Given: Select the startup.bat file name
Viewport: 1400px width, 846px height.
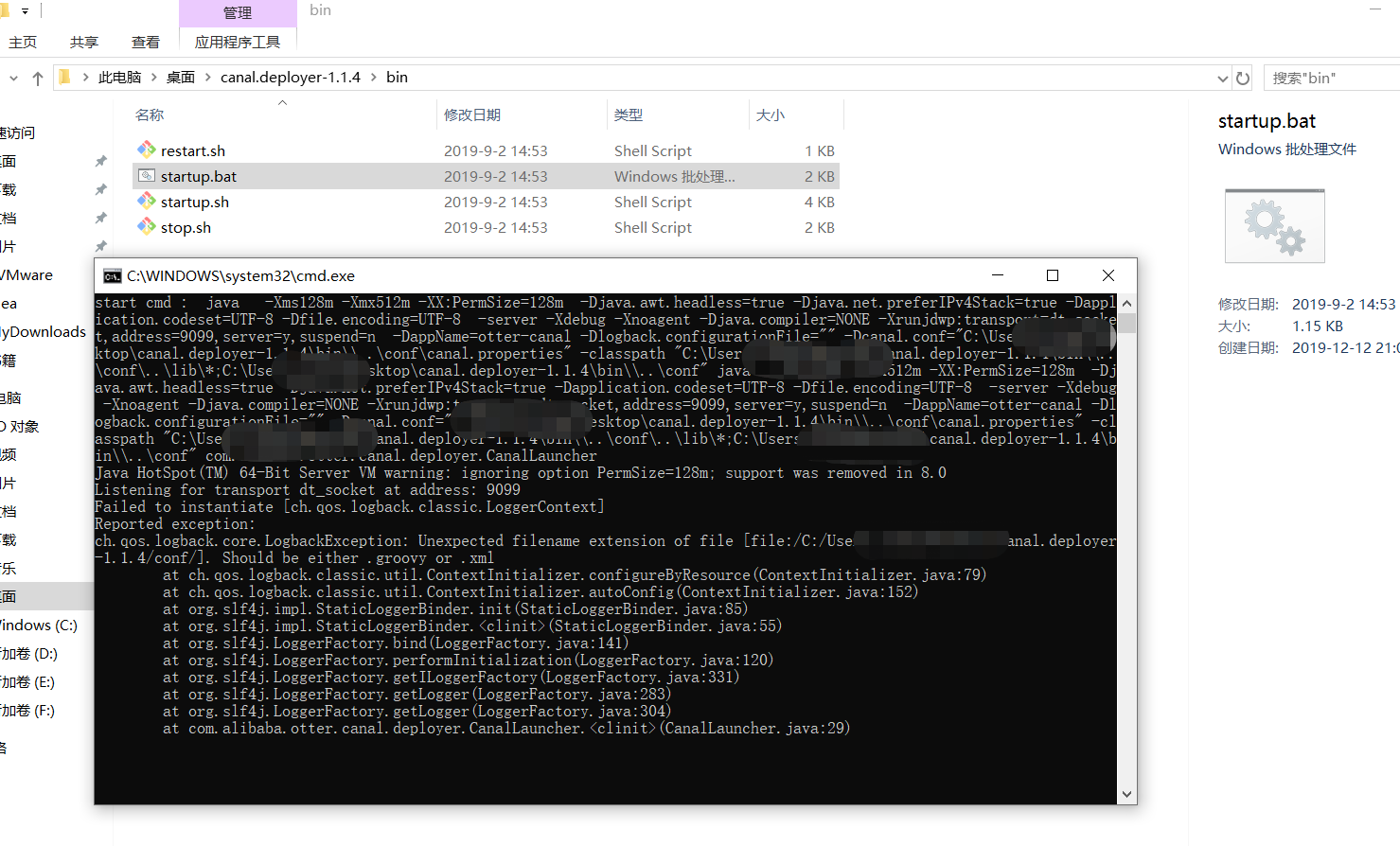Looking at the screenshot, I should (199, 176).
